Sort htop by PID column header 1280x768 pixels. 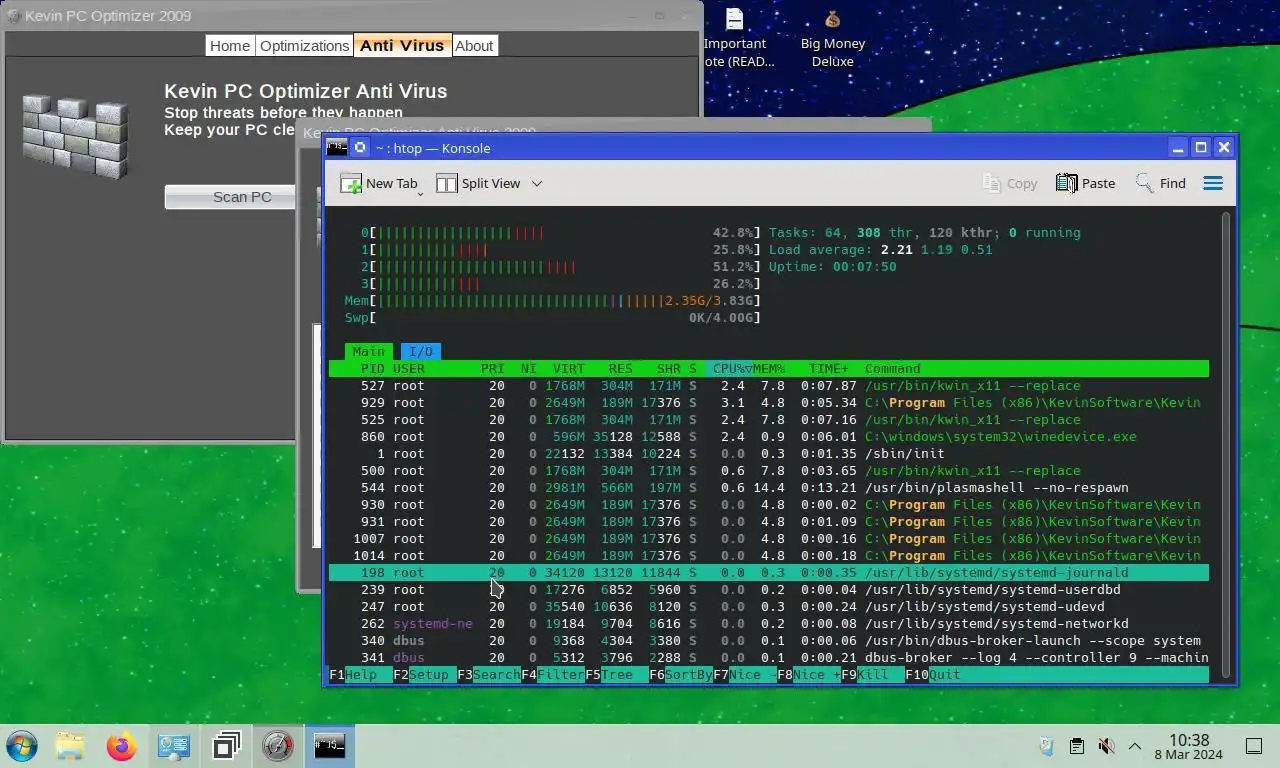click(x=372, y=368)
